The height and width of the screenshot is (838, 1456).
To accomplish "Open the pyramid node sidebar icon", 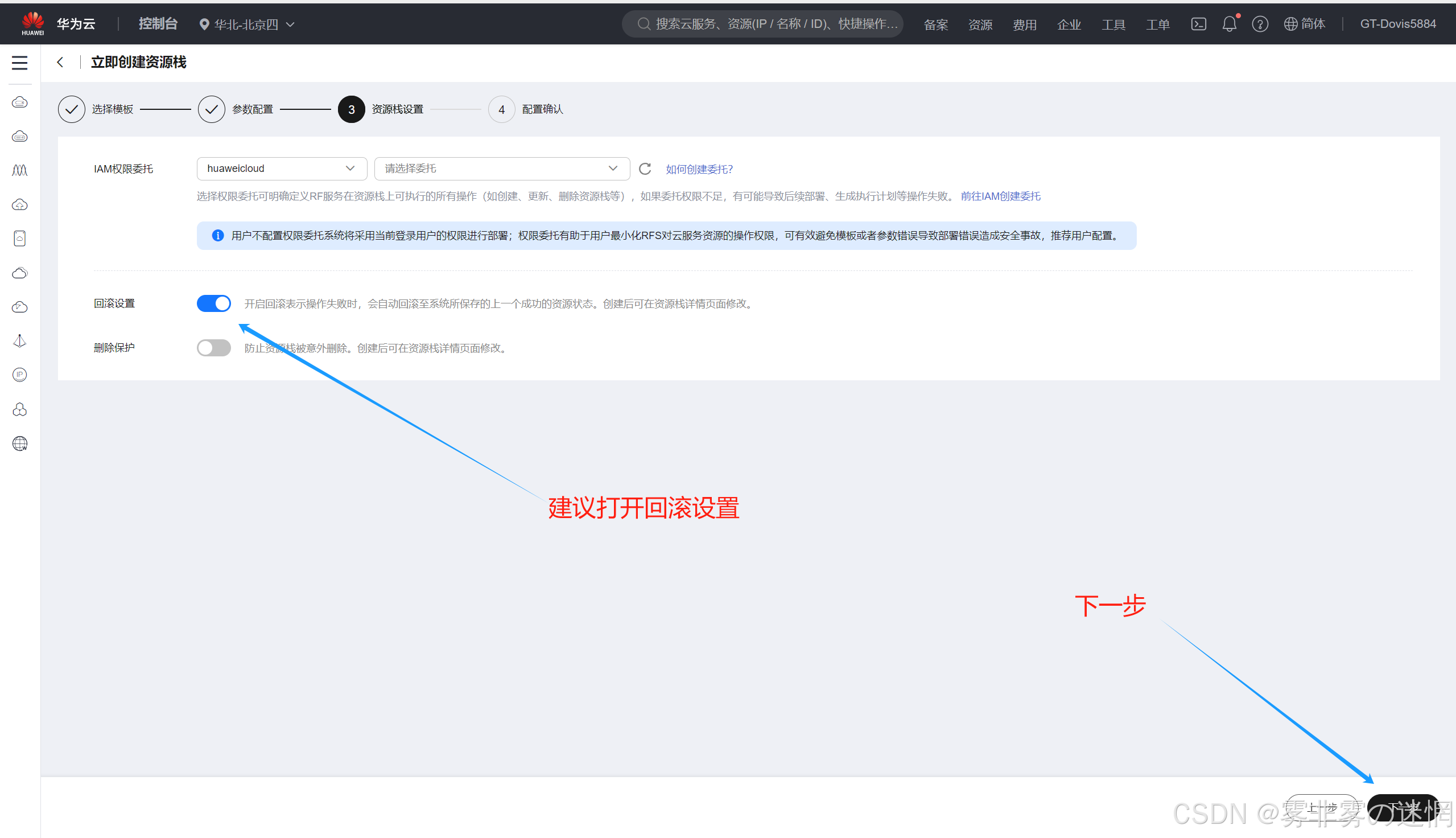I will (x=19, y=341).
